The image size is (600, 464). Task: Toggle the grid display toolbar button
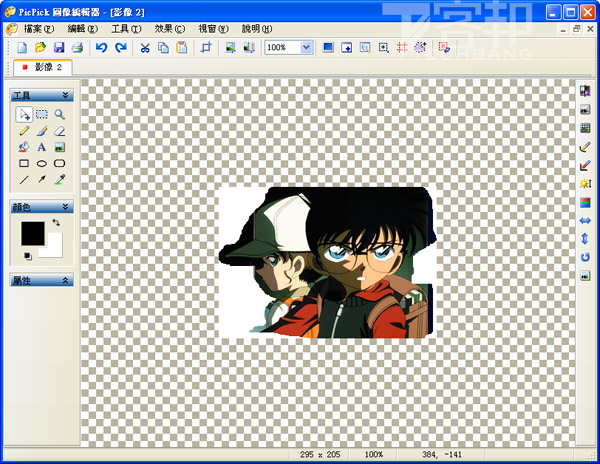pos(401,48)
